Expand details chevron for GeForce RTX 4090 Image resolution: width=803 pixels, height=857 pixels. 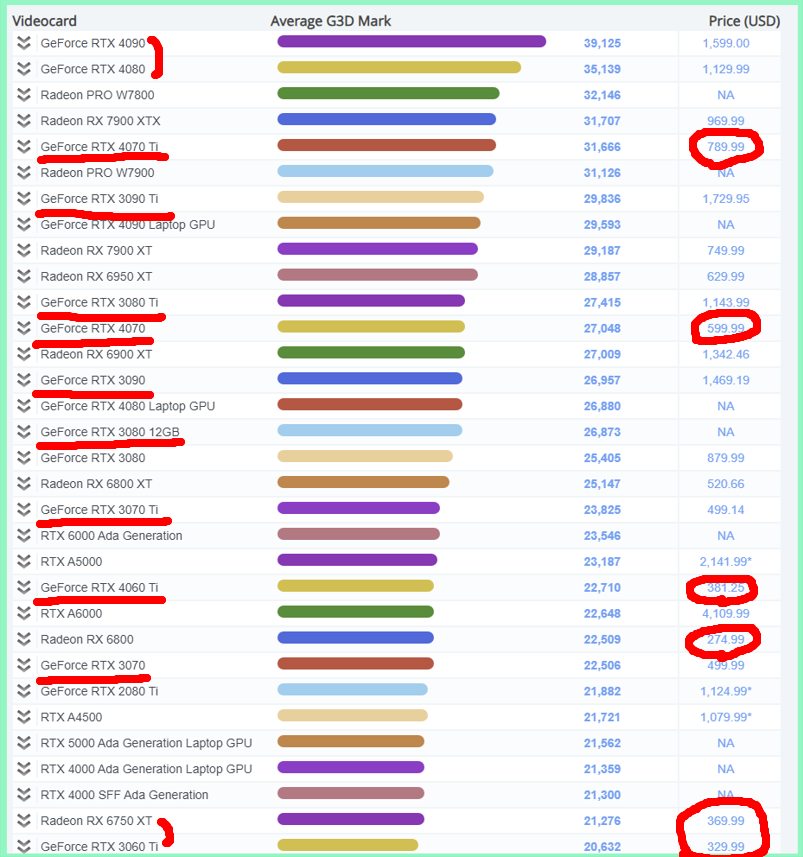[24, 43]
